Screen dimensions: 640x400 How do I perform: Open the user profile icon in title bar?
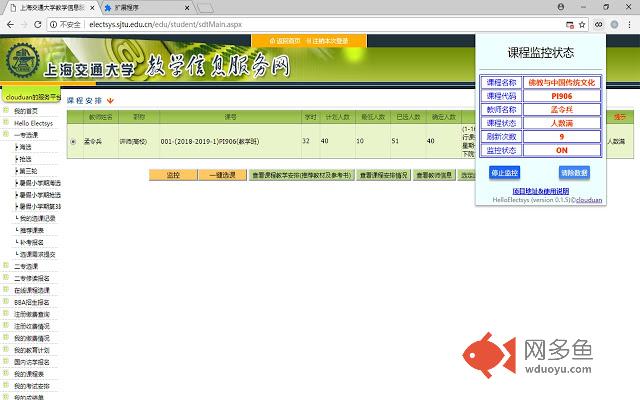(x=561, y=7)
